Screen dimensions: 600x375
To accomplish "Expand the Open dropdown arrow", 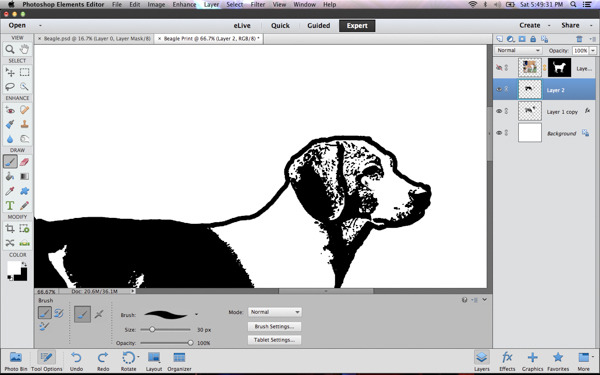I will (x=40, y=26).
